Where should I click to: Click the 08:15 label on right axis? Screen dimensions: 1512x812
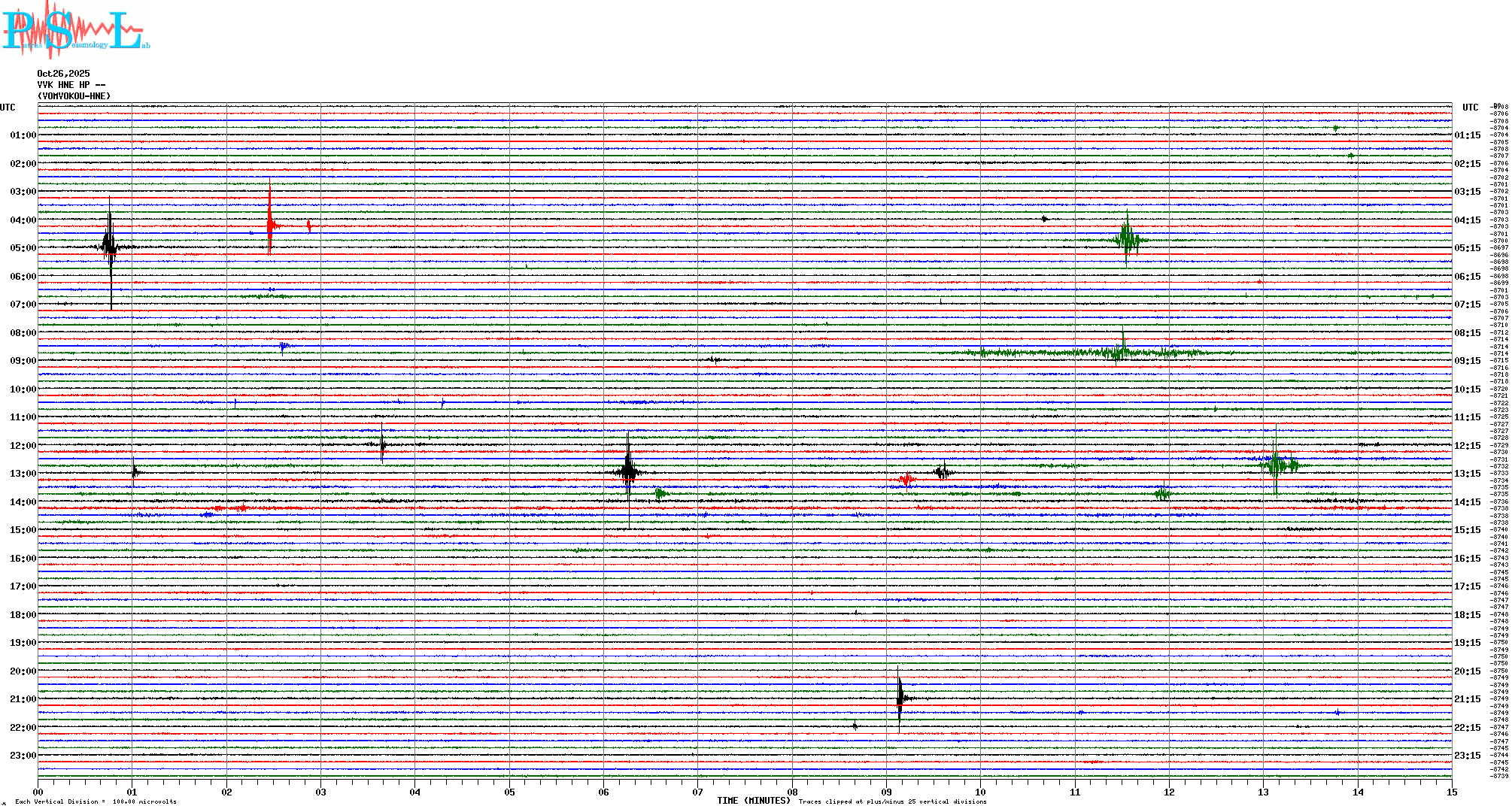1467,333
